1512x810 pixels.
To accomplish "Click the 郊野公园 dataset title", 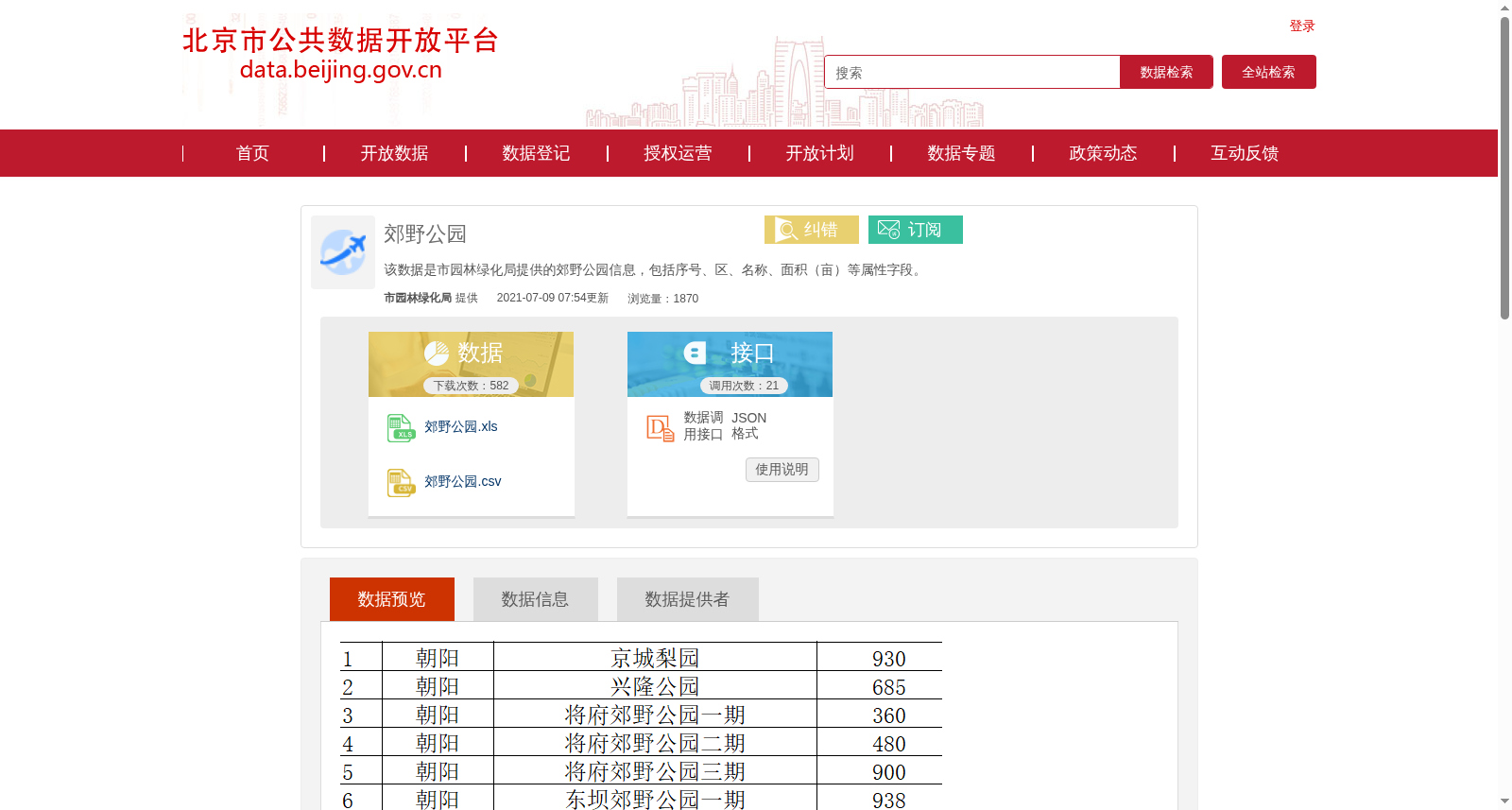I will 425,233.
